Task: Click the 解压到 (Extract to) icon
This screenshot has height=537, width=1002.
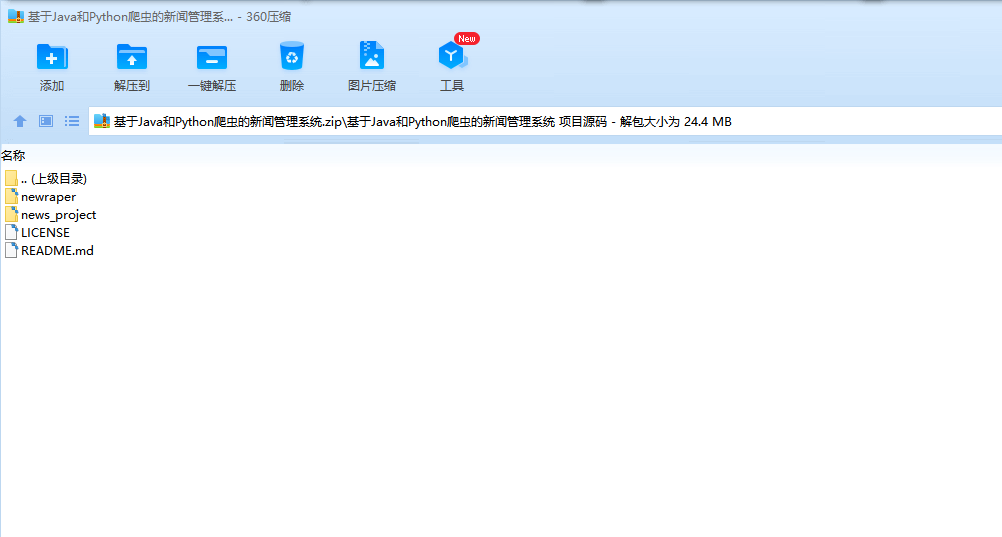Action: coord(132,57)
